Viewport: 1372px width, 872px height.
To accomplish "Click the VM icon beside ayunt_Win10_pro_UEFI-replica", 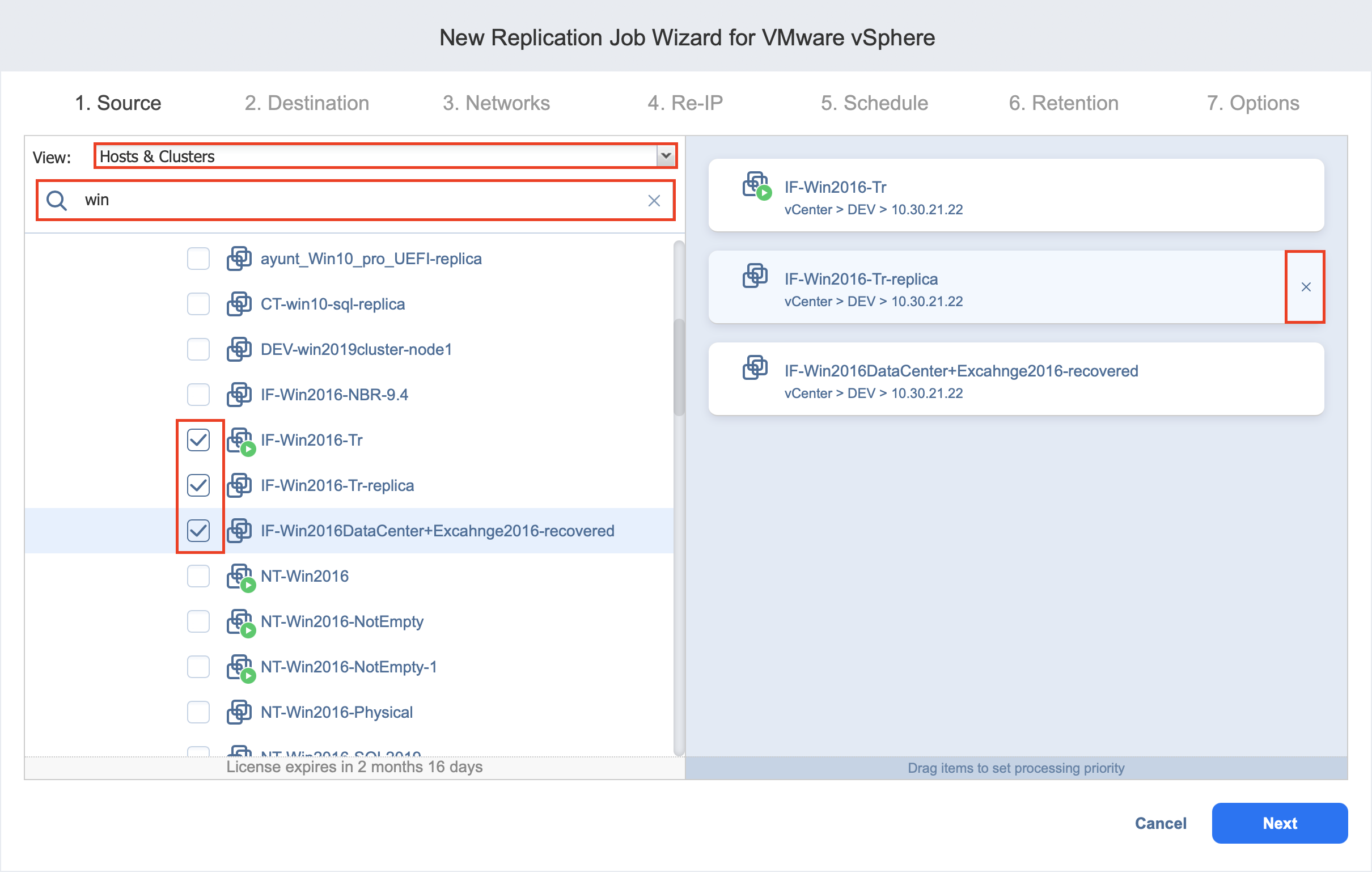I will tap(239, 259).
